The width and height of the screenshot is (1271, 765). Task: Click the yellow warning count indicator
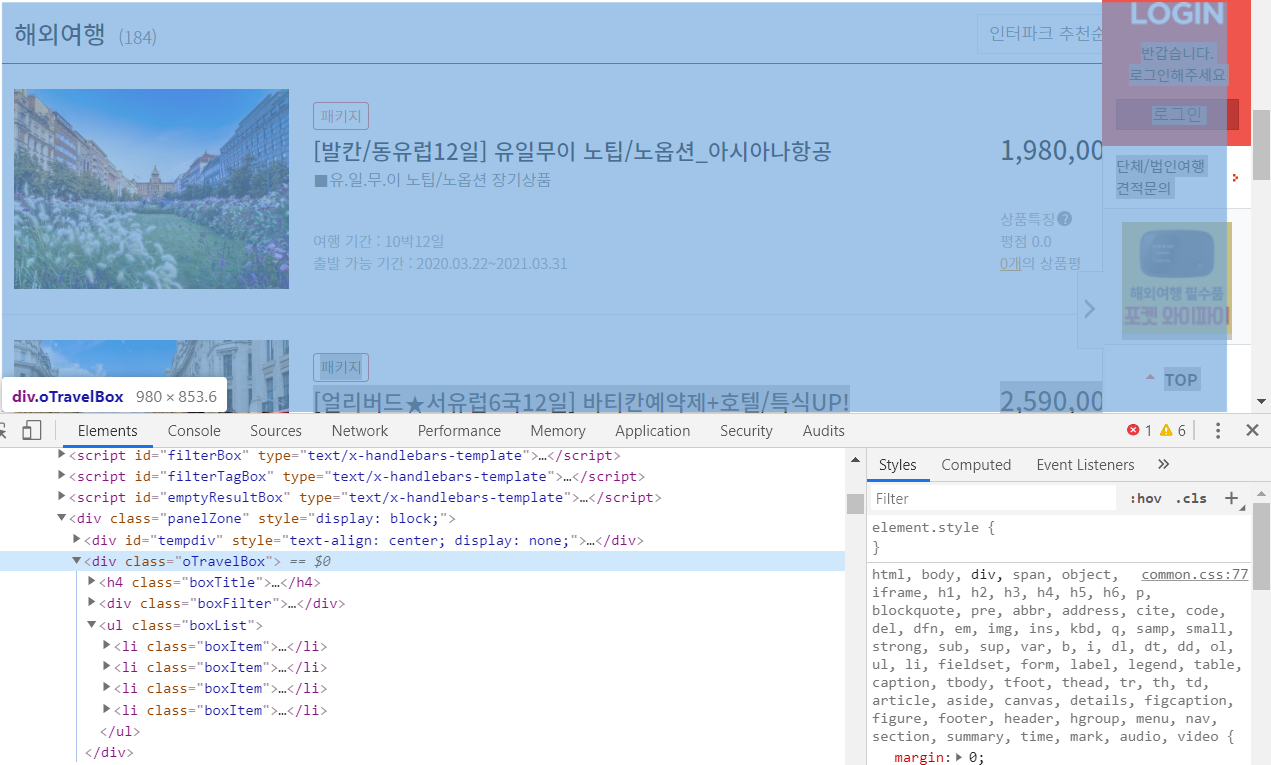pyautogui.click(x=1172, y=430)
